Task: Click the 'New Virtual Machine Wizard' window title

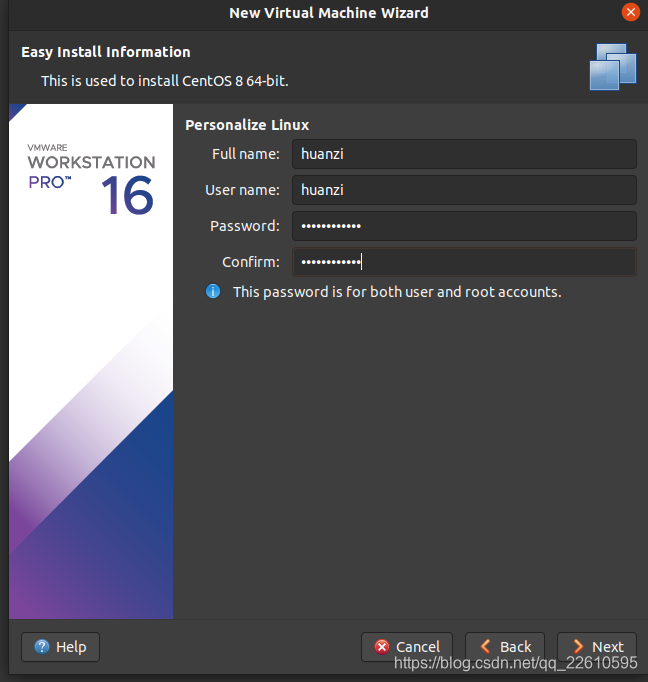Action: (329, 13)
